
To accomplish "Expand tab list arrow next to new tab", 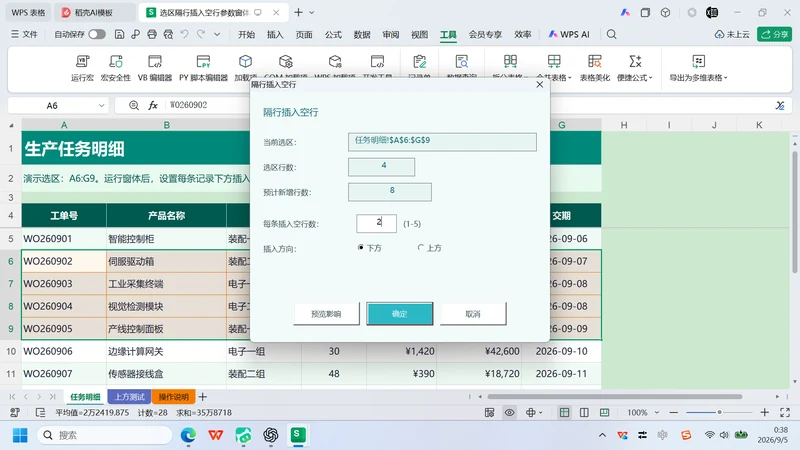I will click(x=312, y=12).
